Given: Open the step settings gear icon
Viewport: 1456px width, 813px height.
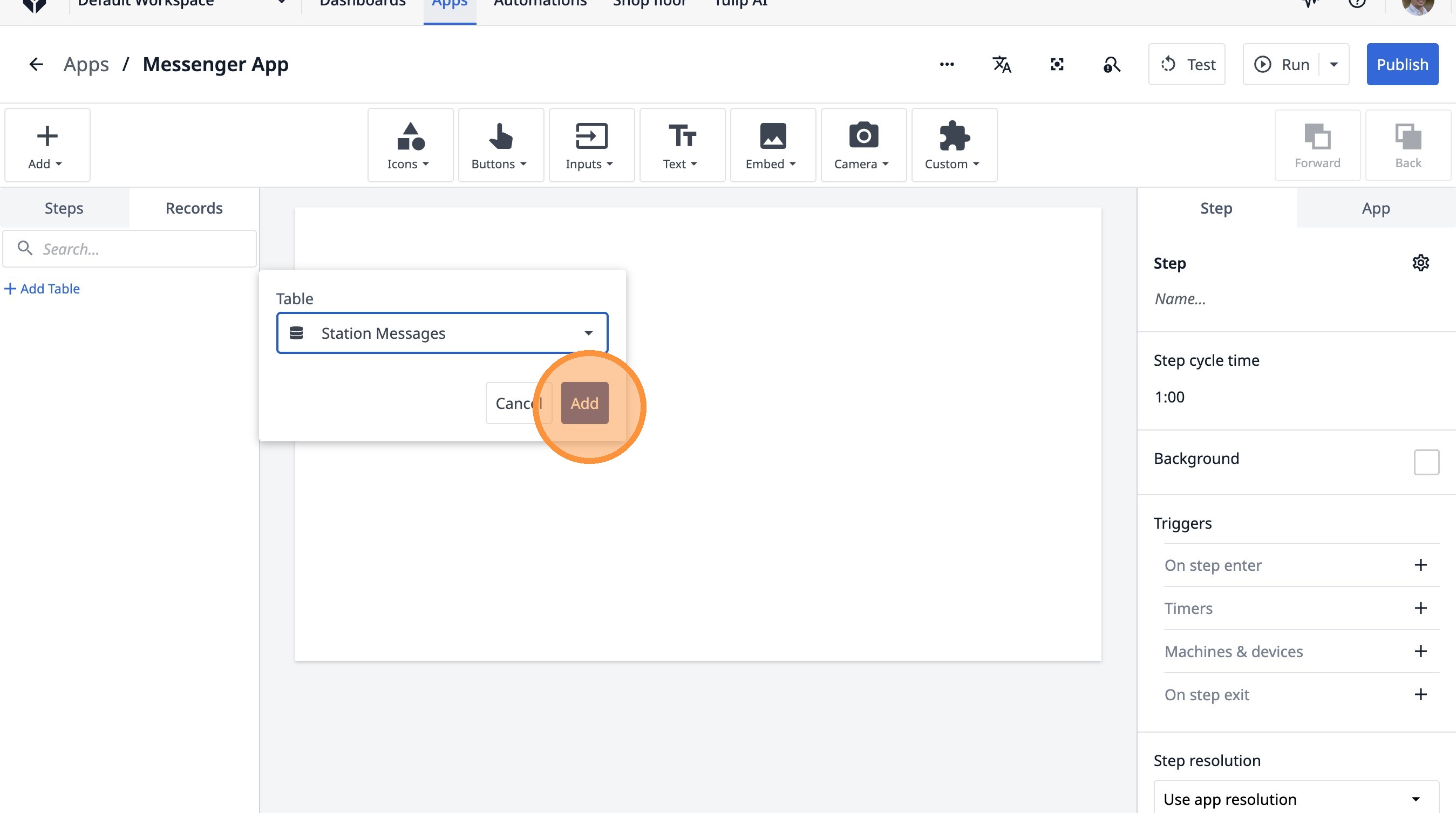Looking at the screenshot, I should click(x=1420, y=263).
